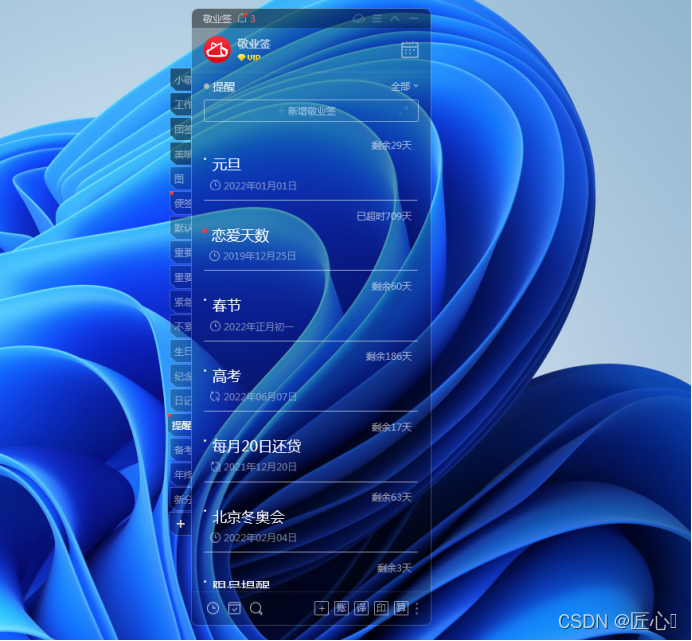
Task: Switch to the 生日 sidebar tab
Action: [x=182, y=351]
